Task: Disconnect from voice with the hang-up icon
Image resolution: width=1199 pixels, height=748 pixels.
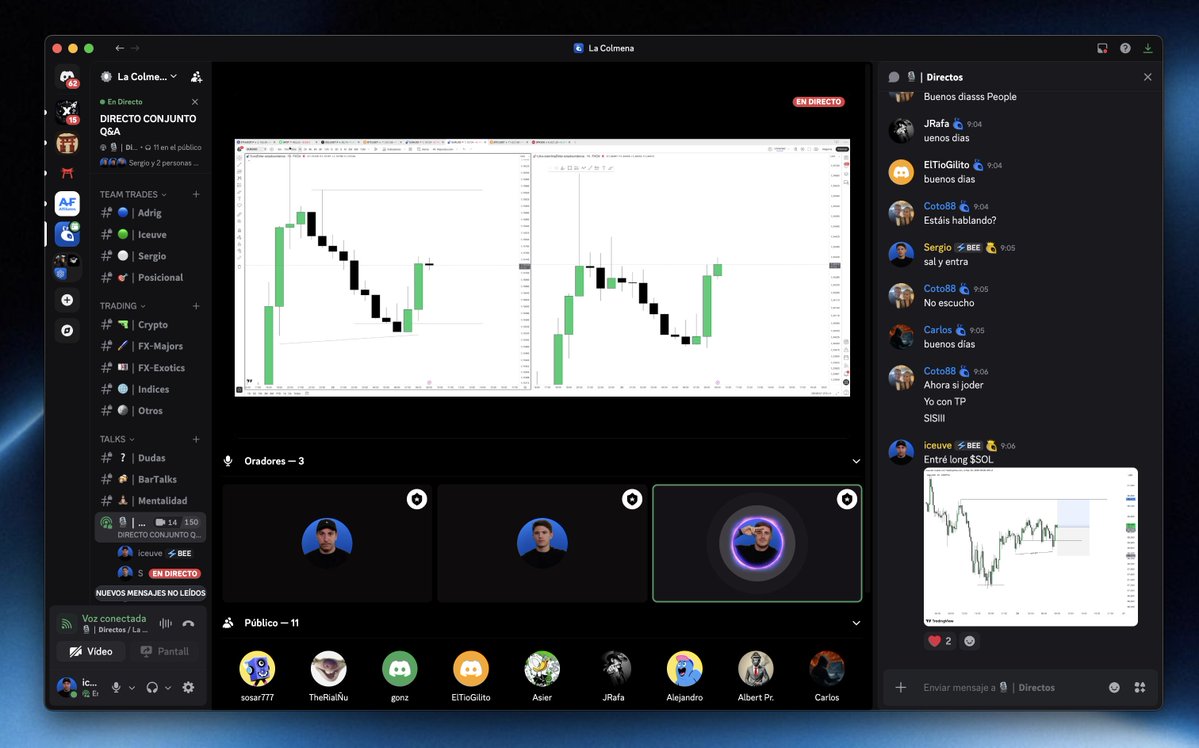Action: (188, 623)
